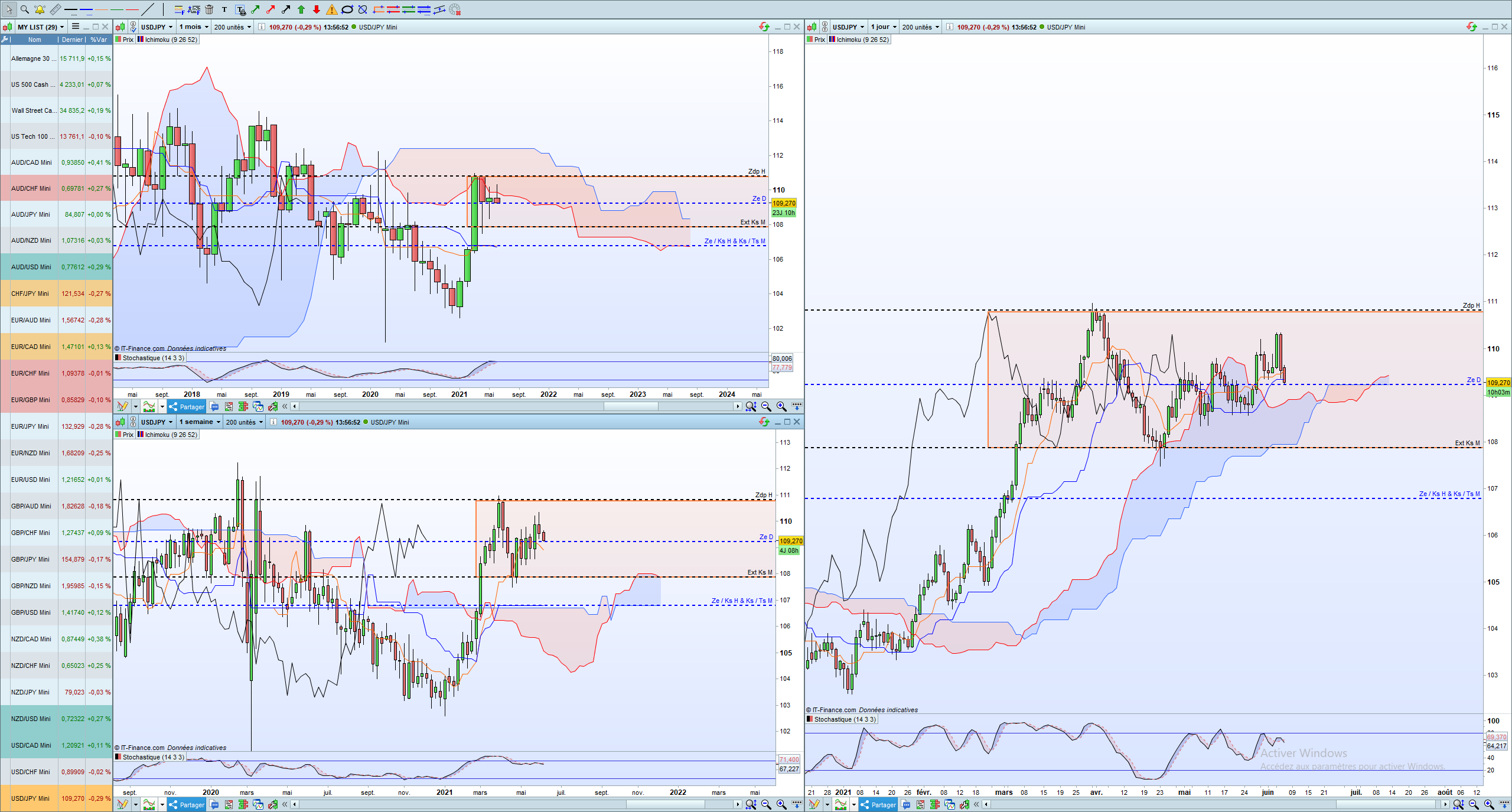Open the '1 jour' timeframe dropdown
This screenshot has width=1512, height=812.
click(884, 27)
